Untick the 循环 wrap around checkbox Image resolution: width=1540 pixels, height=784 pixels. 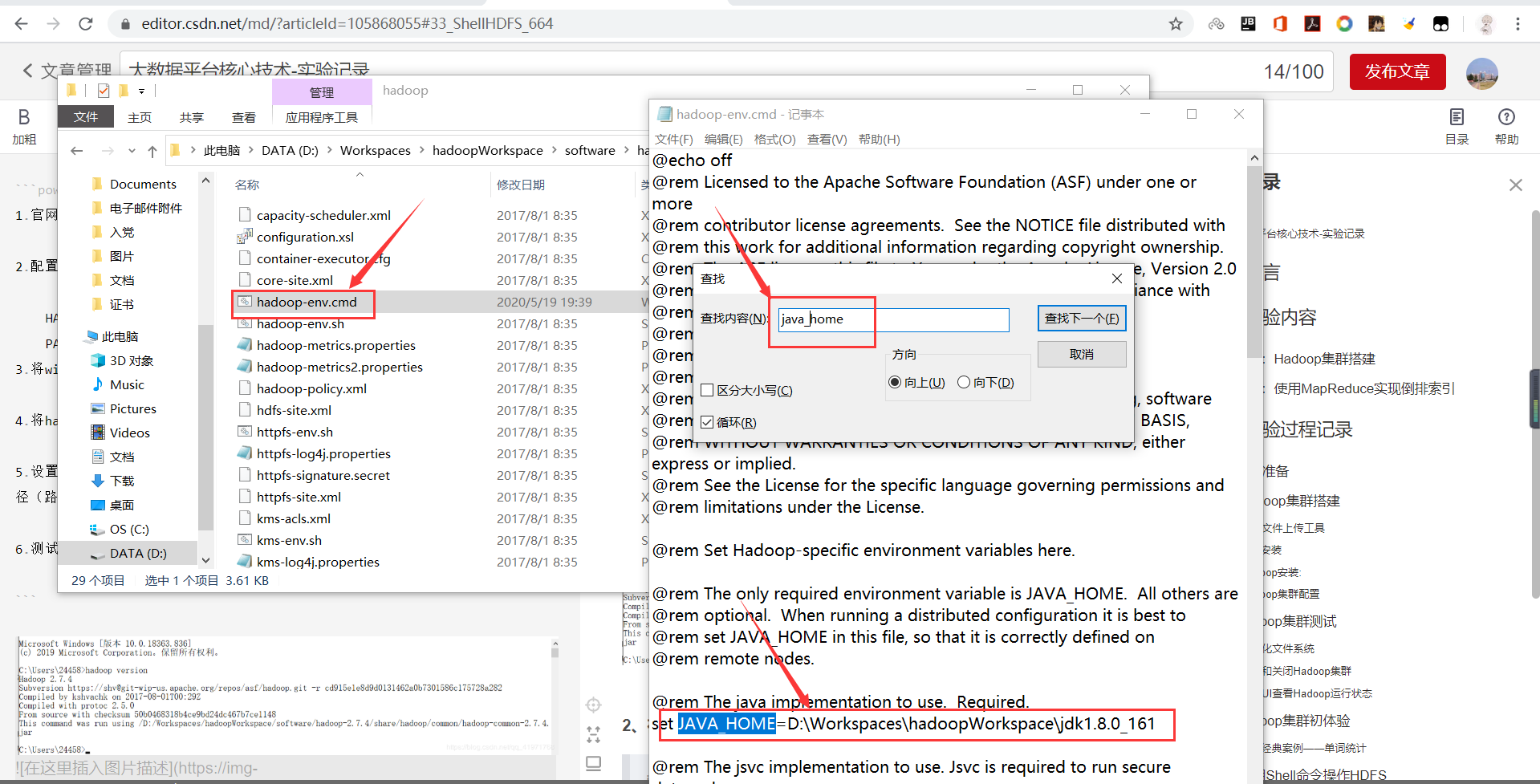[x=707, y=422]
